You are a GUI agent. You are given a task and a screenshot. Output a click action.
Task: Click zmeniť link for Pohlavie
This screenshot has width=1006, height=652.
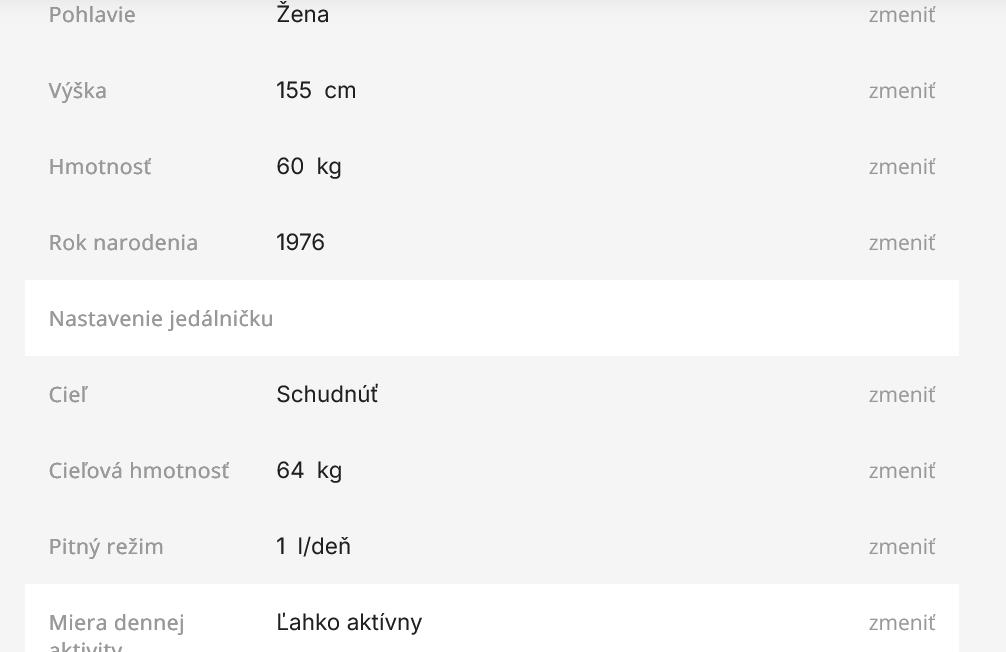pos(901,15)
